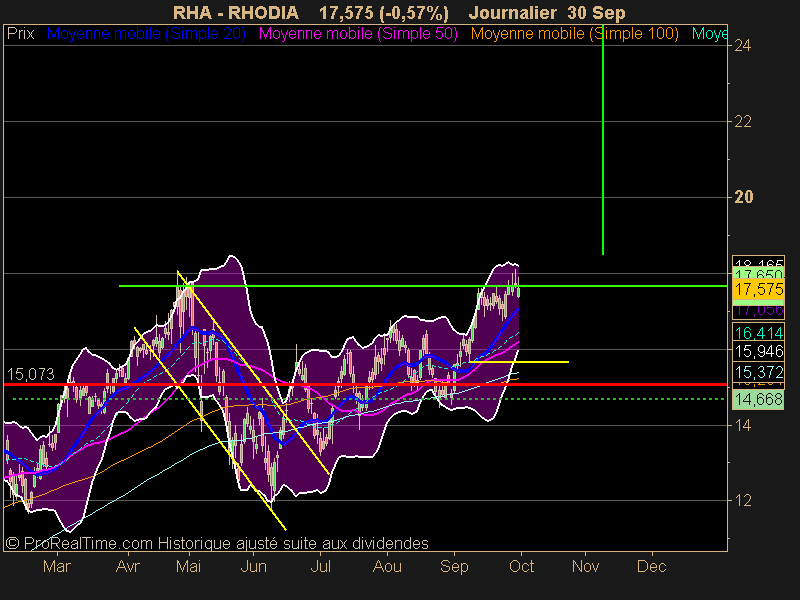Click the "30 Sep" date in the title
The width and height of the screenshot is (800, 600).
pos(596,12)
